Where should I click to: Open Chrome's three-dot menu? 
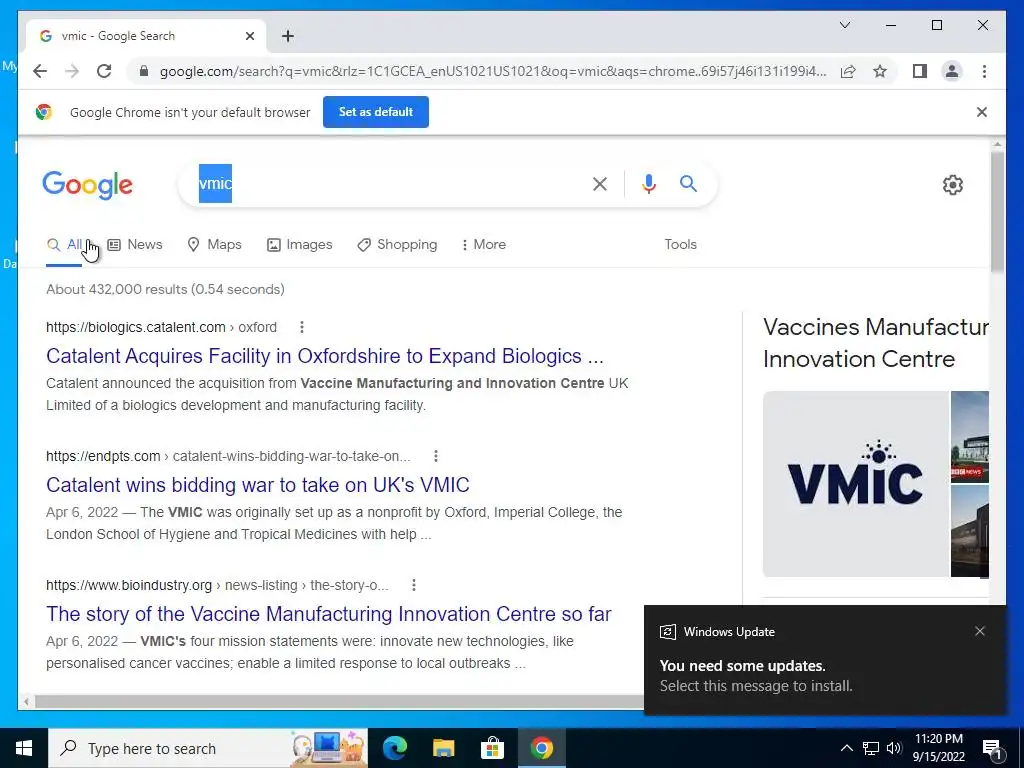tap(984, 71)
